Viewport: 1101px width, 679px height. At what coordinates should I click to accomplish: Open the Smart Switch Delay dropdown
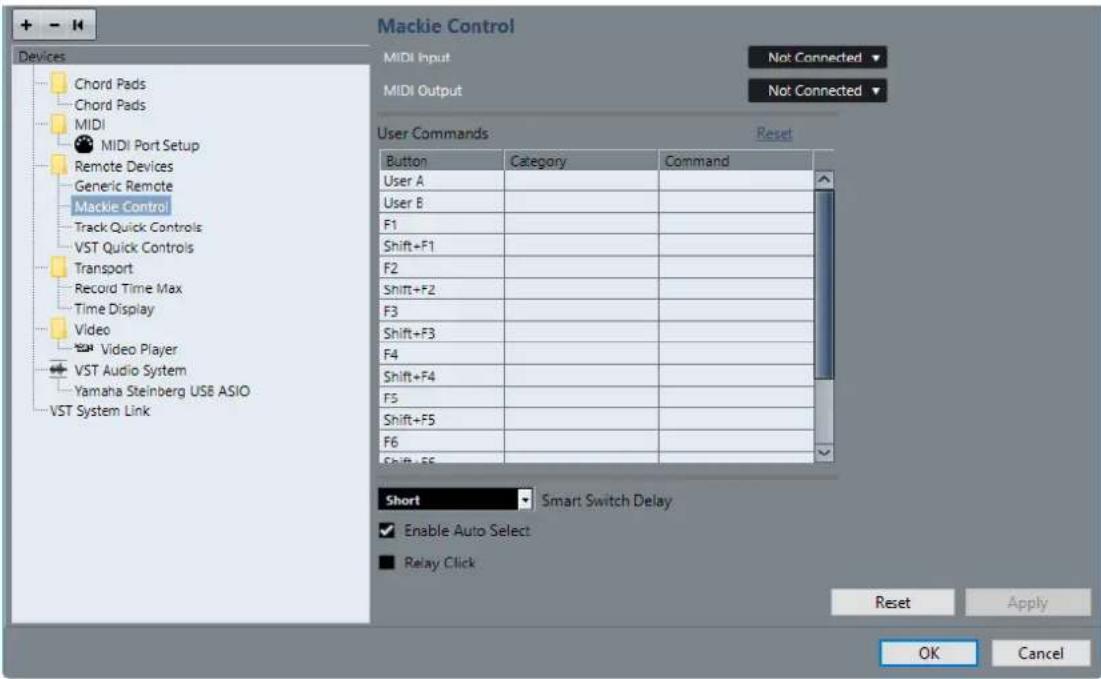point(455,500)
